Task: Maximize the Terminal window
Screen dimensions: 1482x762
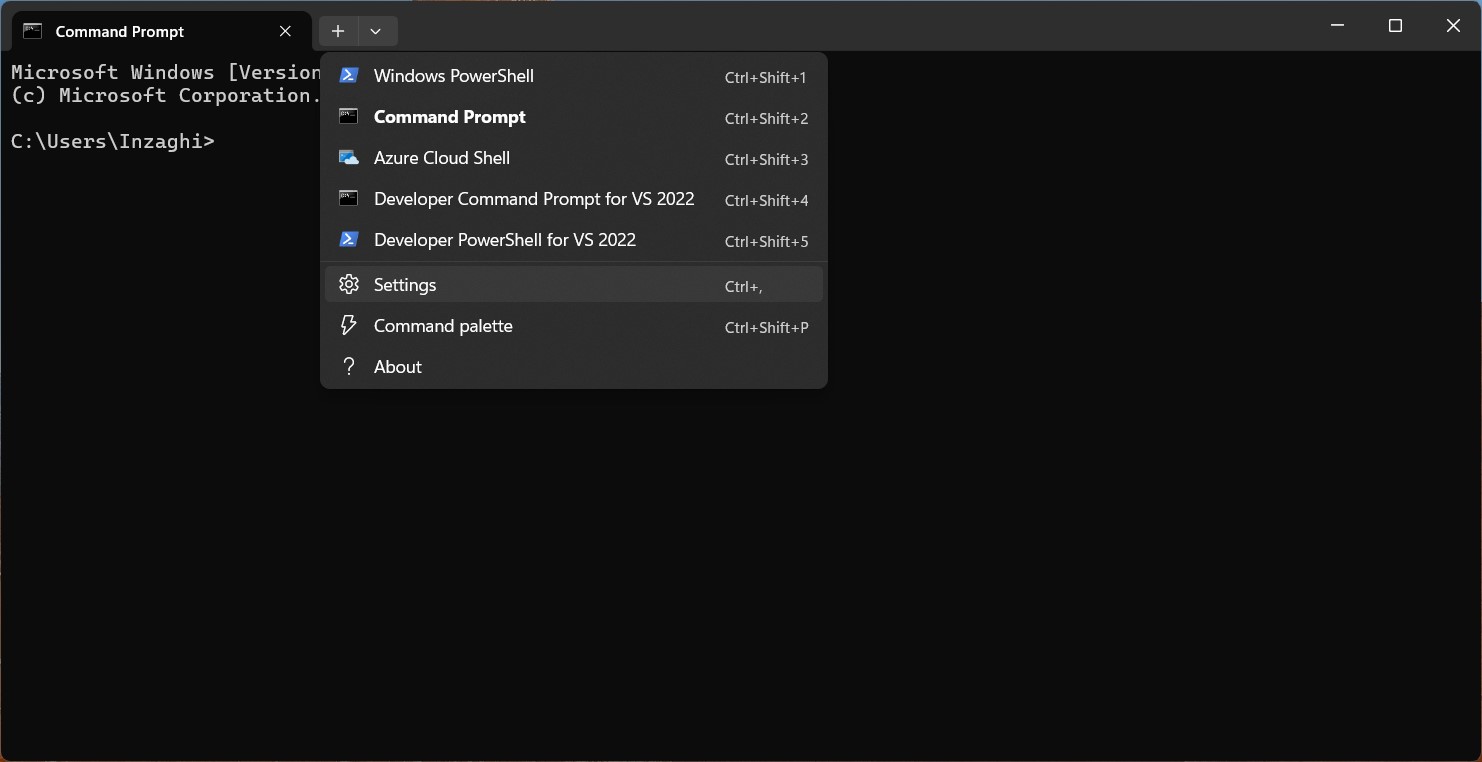Action: pos(1396,26)
